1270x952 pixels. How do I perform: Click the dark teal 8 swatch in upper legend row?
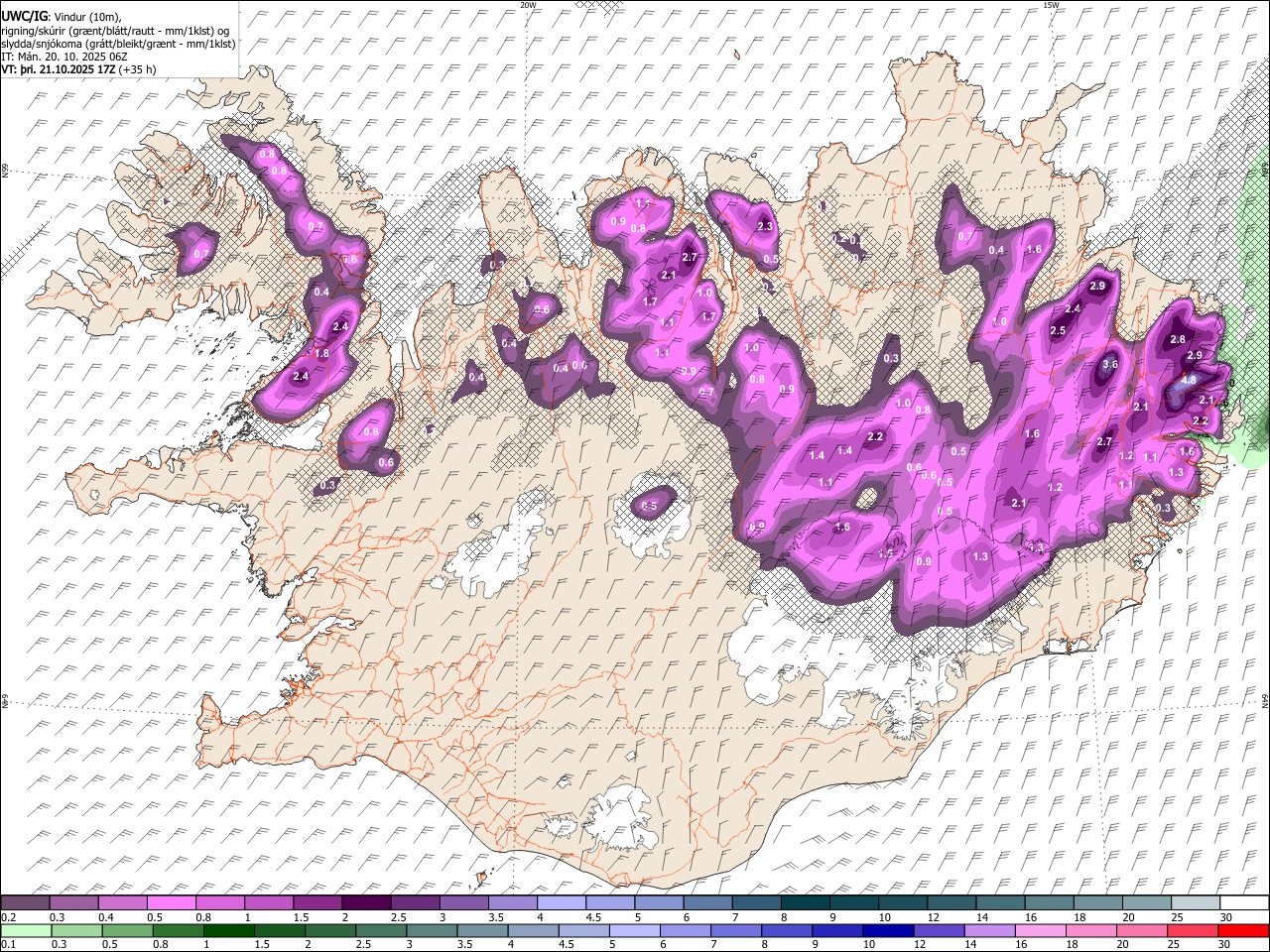coord(804,903)
